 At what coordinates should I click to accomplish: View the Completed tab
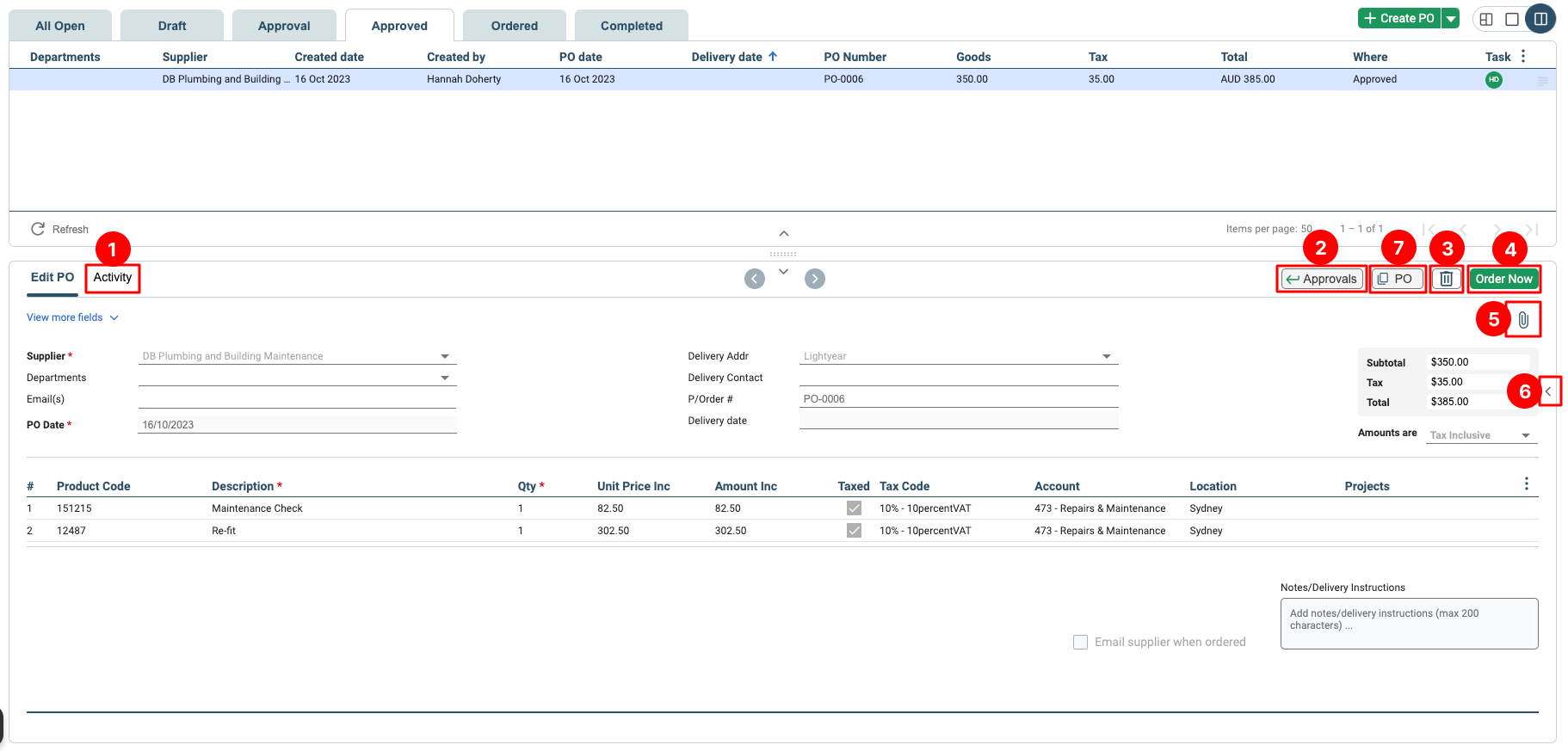click(x=632, y=26)
